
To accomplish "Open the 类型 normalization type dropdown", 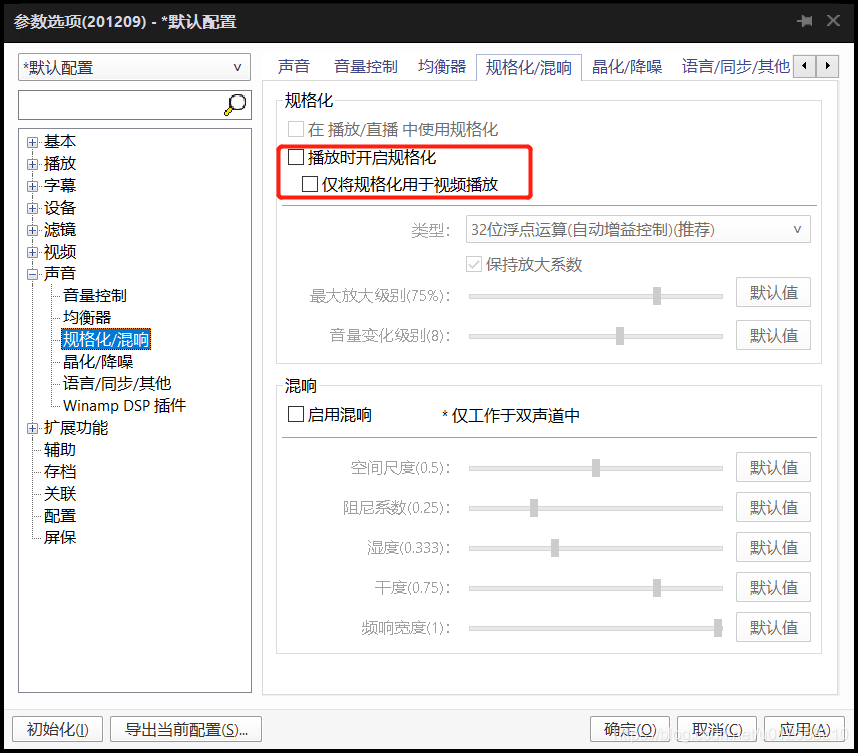I will [x=797, y=229].
